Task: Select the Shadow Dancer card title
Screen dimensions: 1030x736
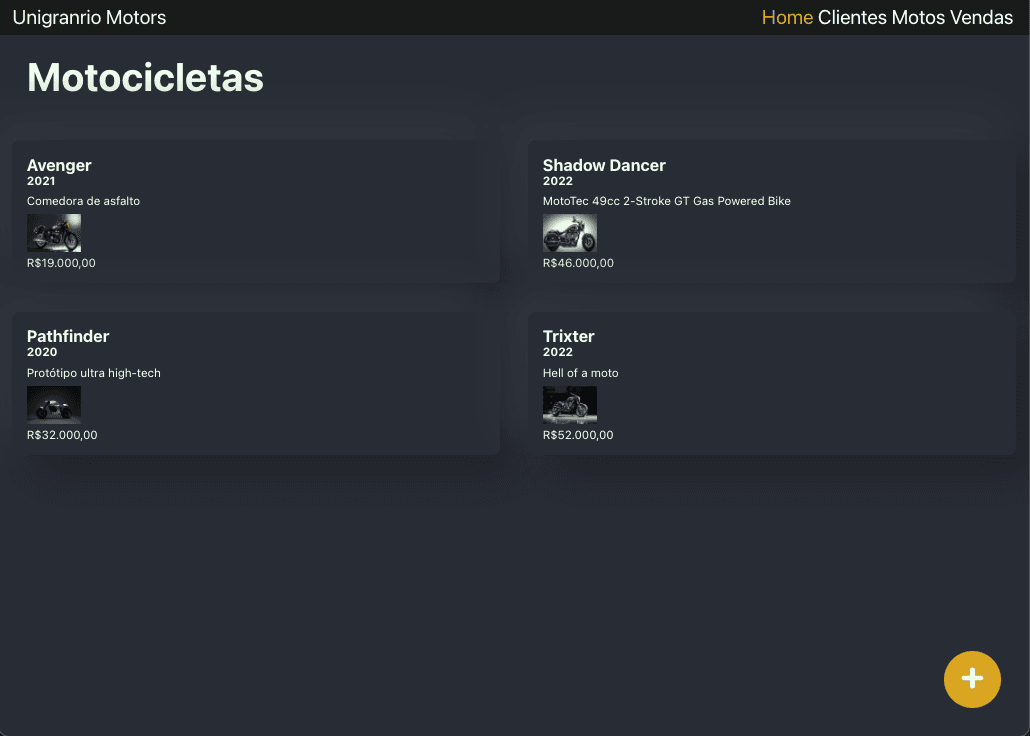Action: coord(604,165)
